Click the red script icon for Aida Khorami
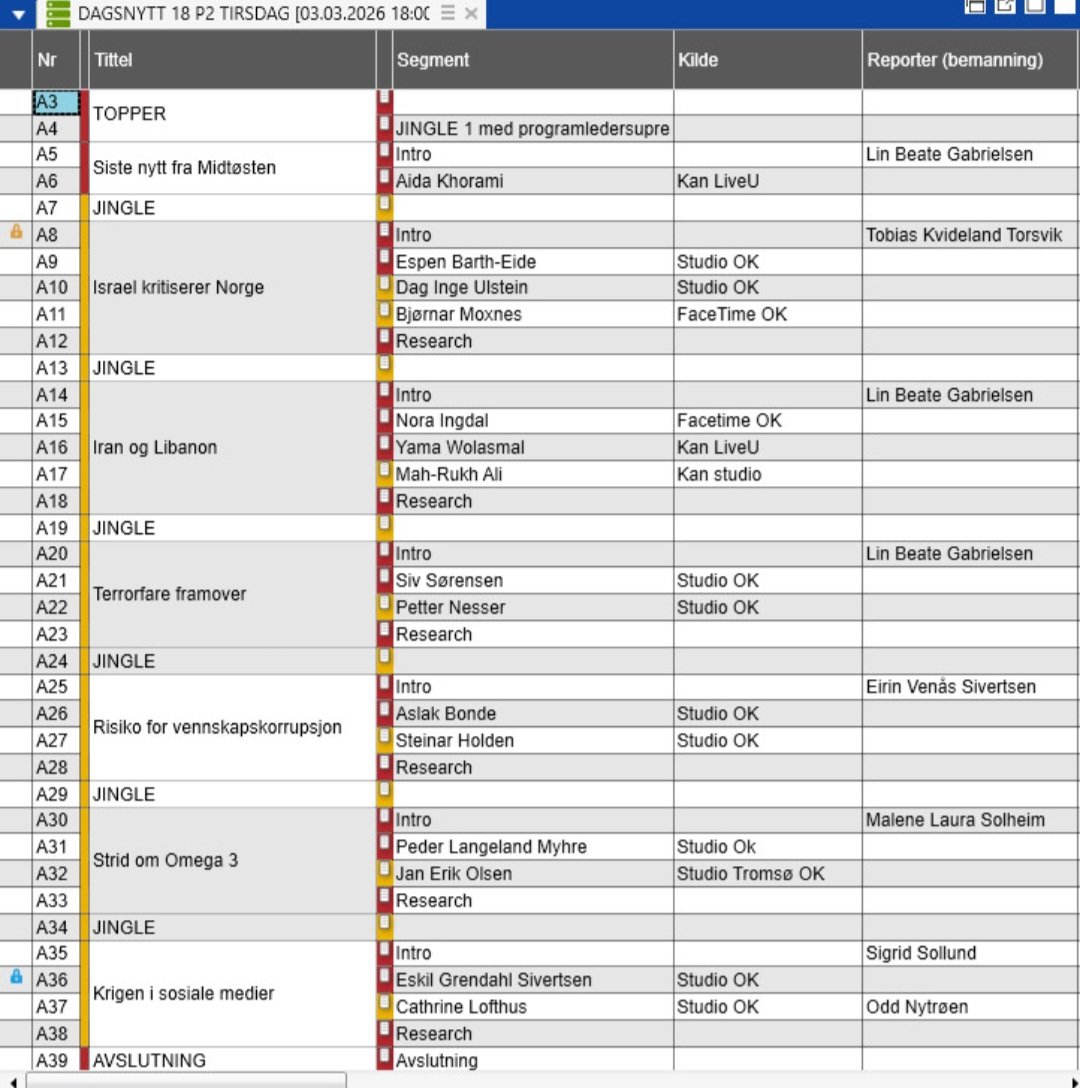The image size is (1080, 1088). 384,178
